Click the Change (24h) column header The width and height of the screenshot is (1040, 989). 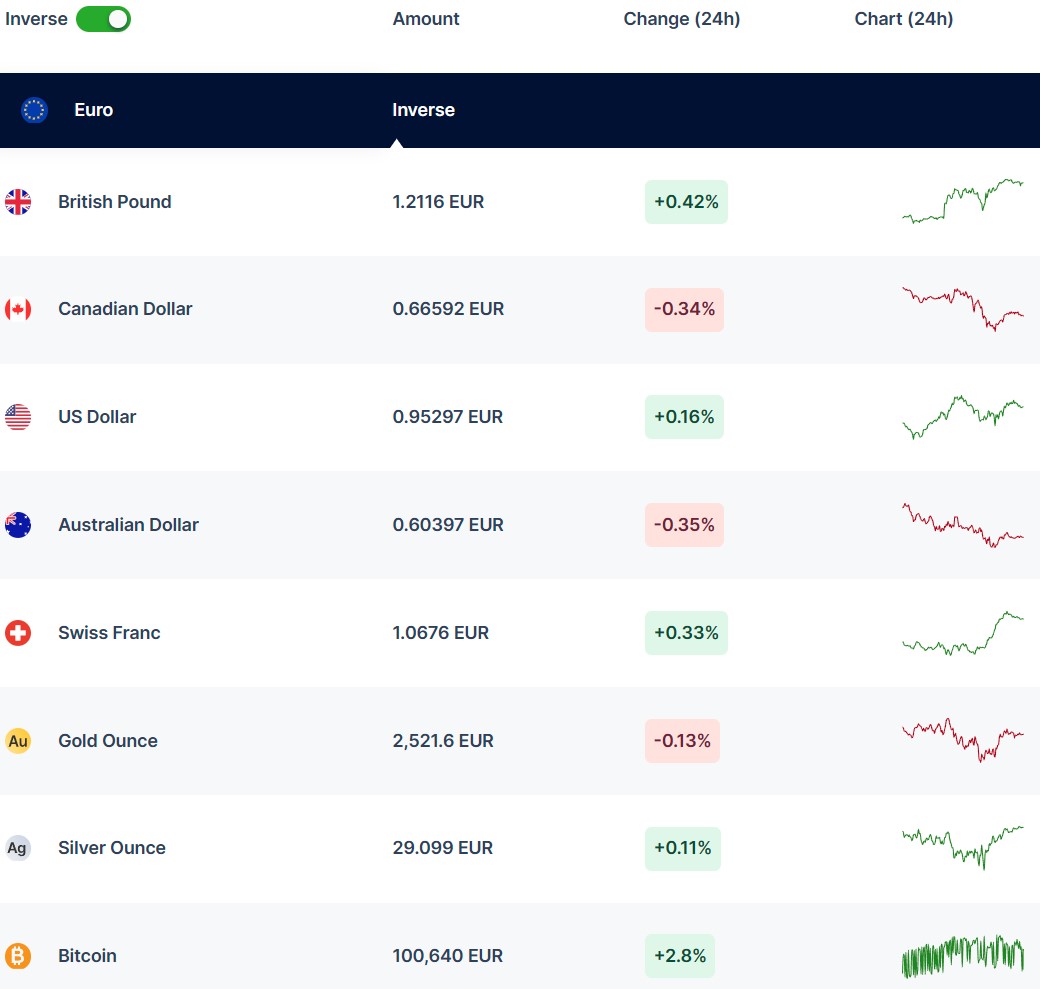click(681, 19)
